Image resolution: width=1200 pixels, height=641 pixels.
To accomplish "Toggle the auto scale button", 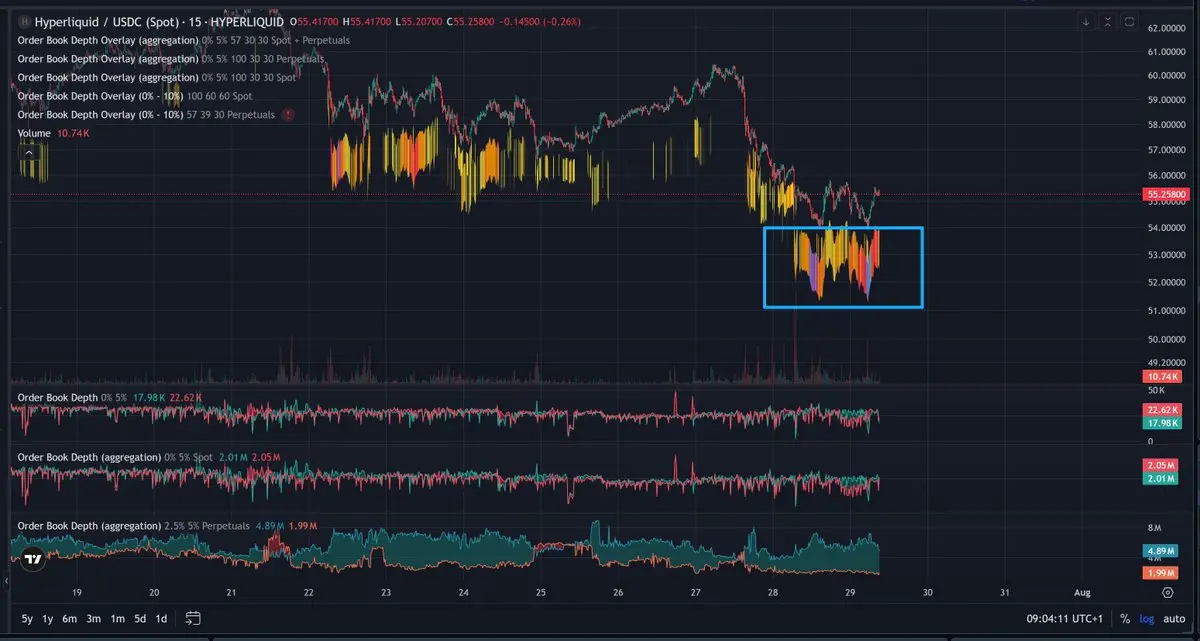I will pyautogui.click(x=1174, y=619).
